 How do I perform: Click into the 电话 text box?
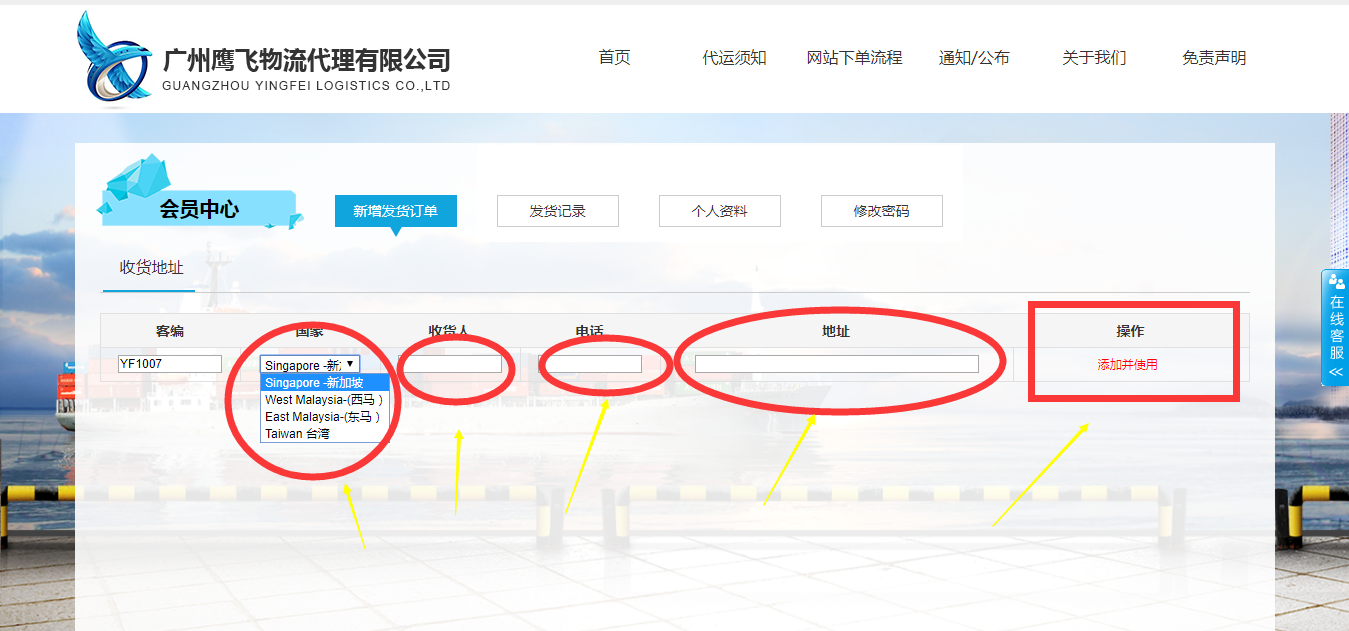point(590,364)
